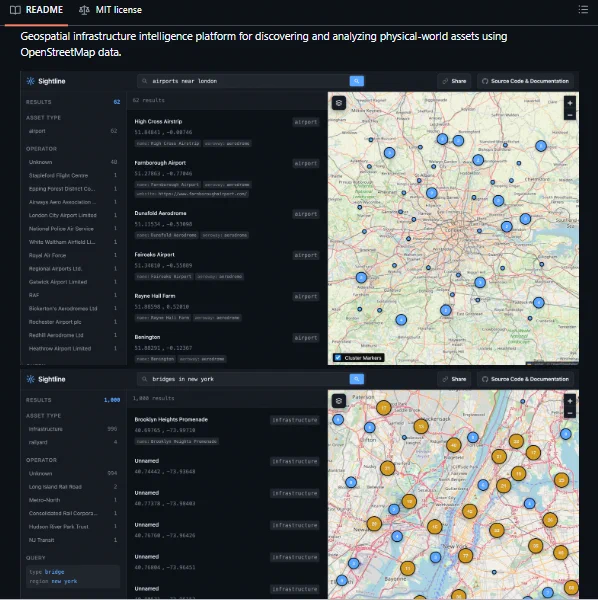Click Share in airports near london panel

coord(454,81)
